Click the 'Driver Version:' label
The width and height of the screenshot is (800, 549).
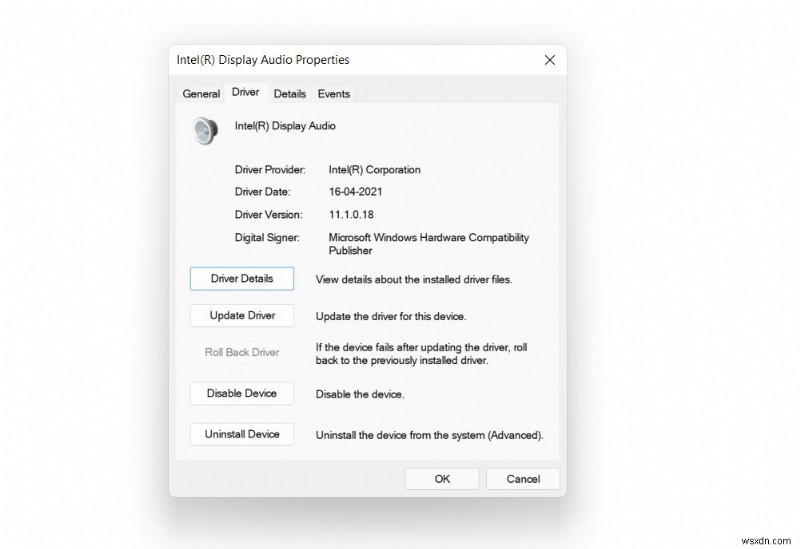point(268,215)
